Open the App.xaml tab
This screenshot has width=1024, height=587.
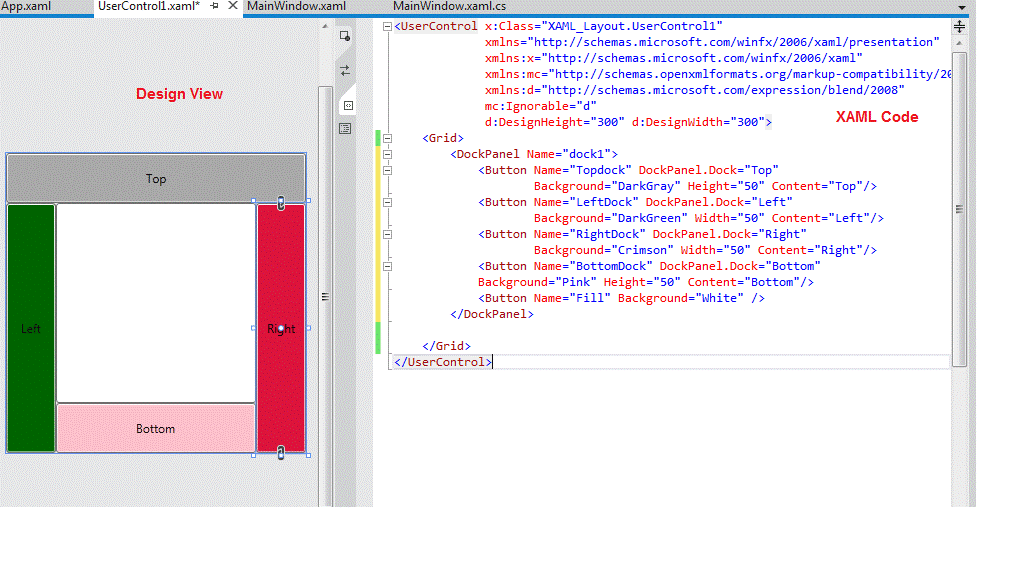point(28,5)
